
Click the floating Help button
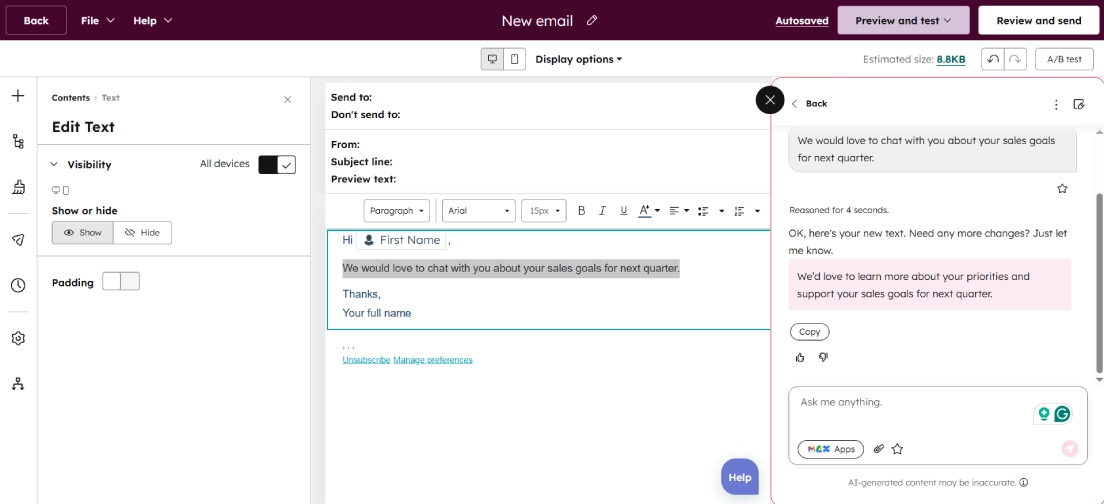pos(740,477)
